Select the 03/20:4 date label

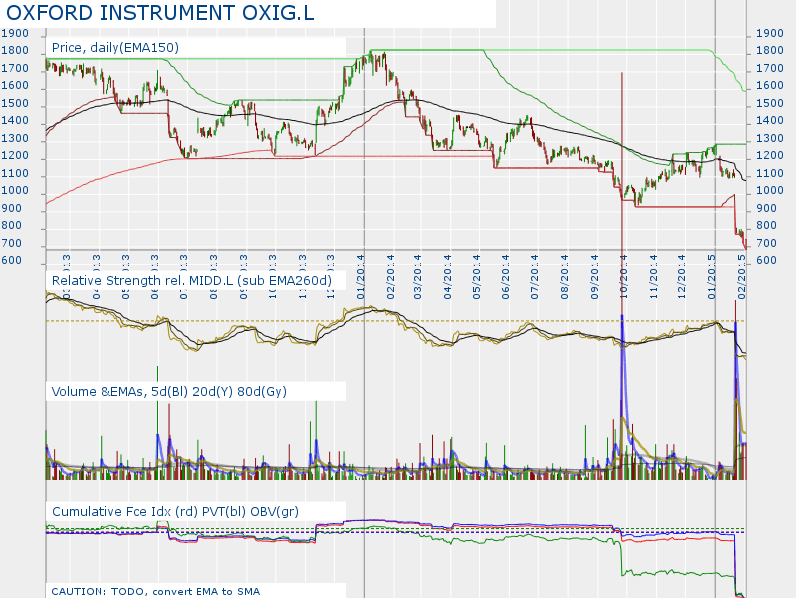pos(418,277)
